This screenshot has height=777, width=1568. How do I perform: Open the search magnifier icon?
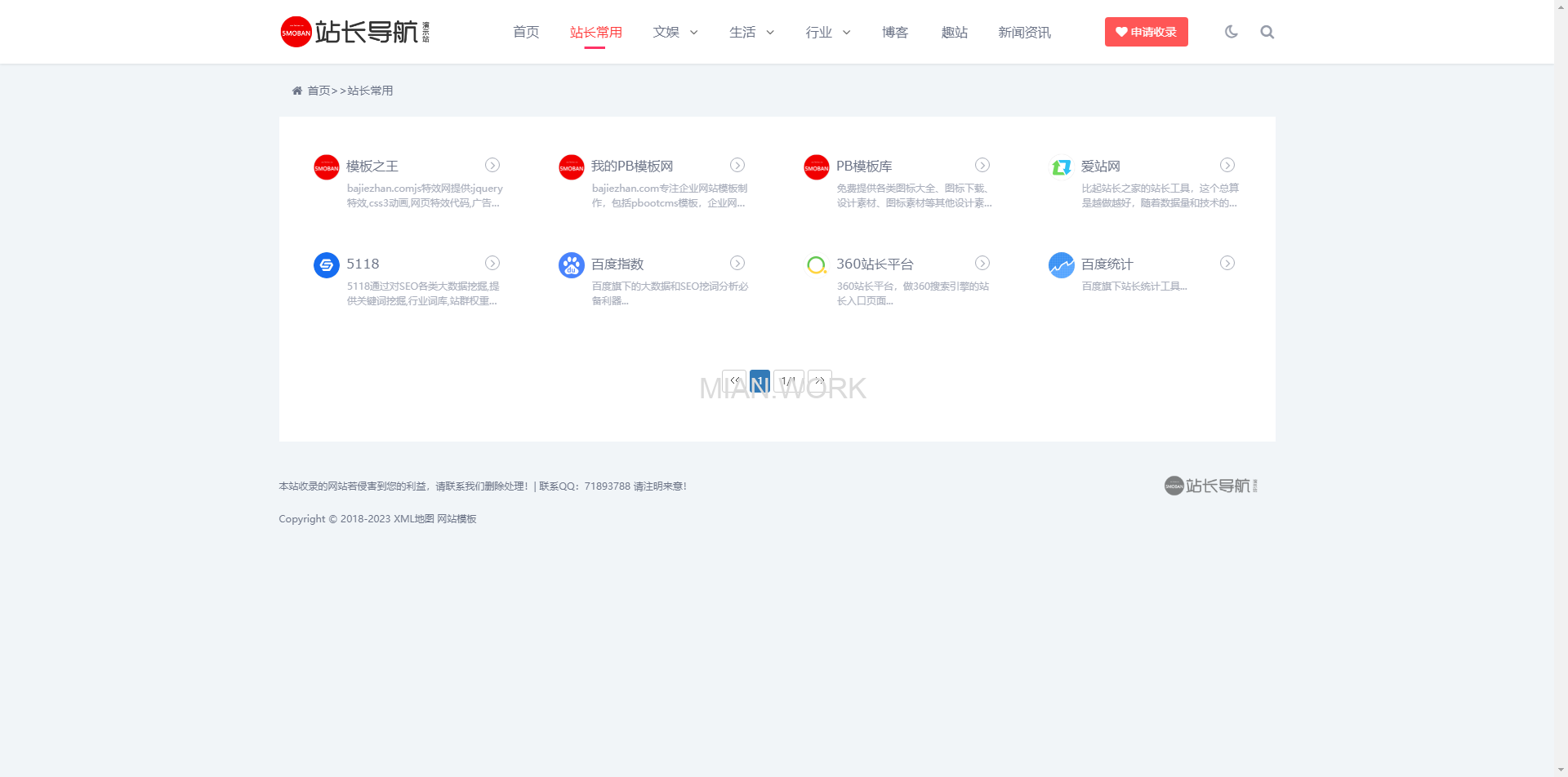tap(1267, 32)
